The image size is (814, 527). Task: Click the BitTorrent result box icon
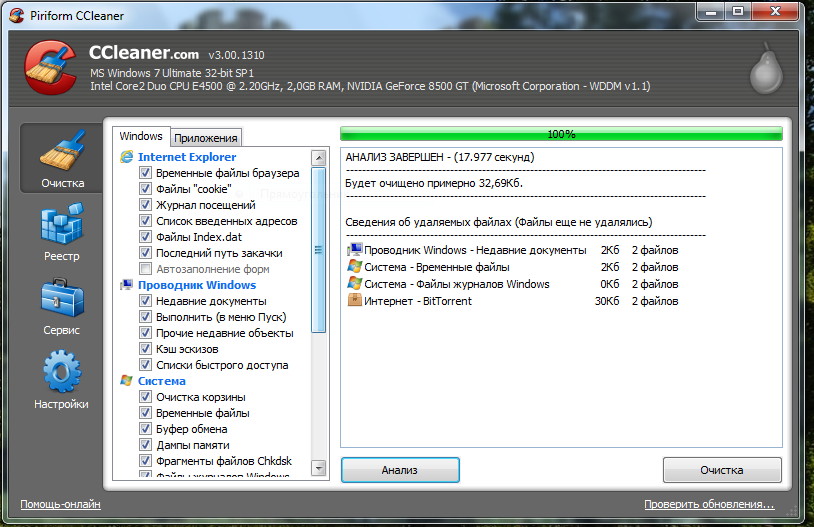355,301
